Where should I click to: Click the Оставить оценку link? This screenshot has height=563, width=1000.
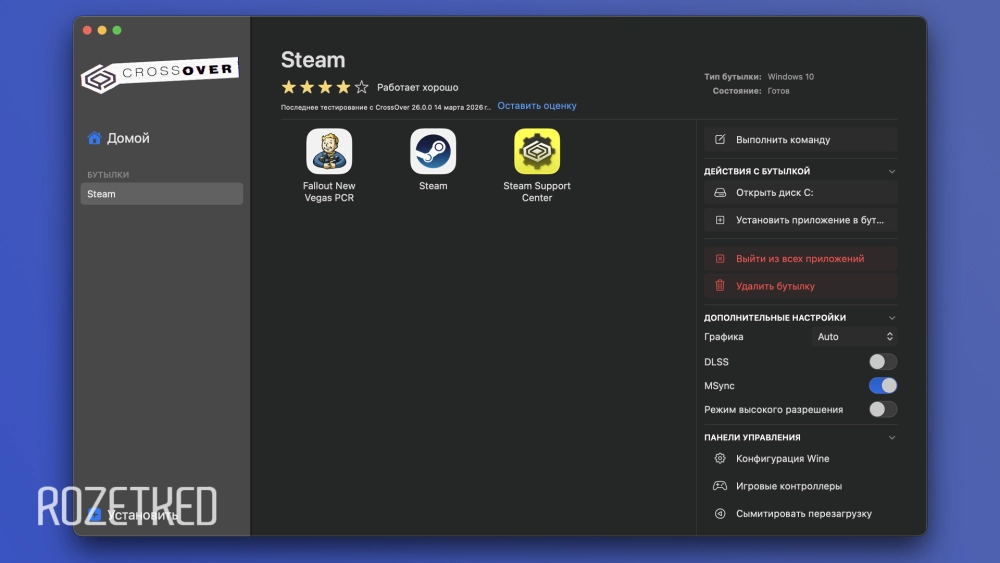click(537, 106)
